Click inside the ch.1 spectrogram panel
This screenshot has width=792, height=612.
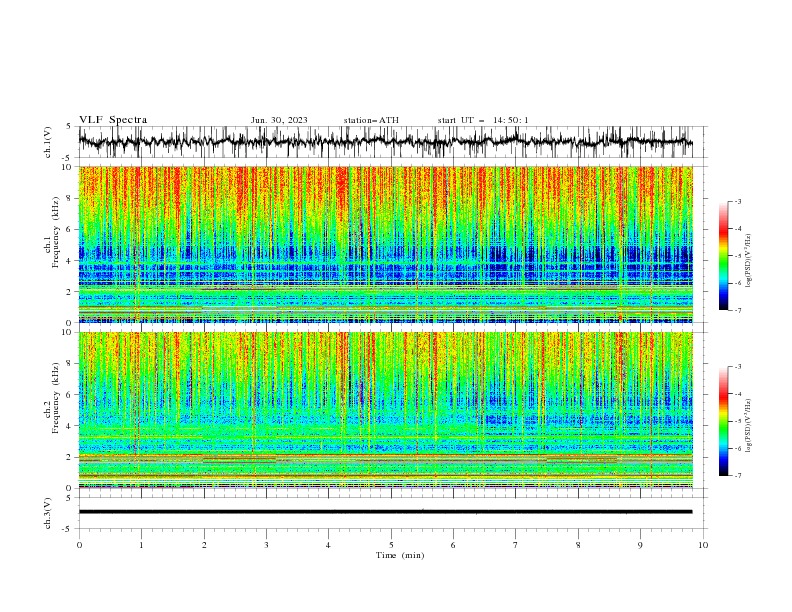[385, 244]
